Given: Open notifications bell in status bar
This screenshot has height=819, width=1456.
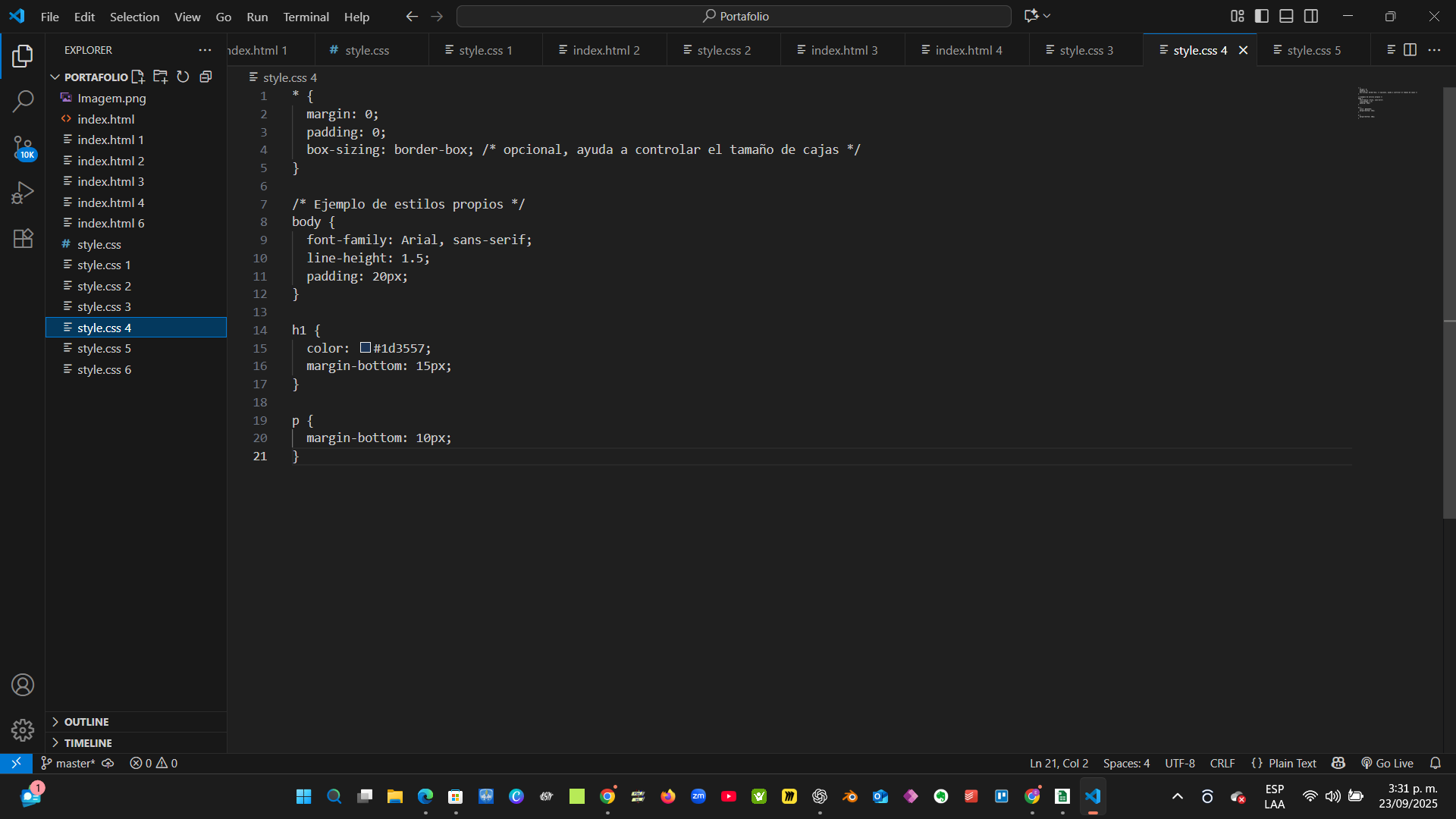Looking at the screenshot, I should 1436,763.
